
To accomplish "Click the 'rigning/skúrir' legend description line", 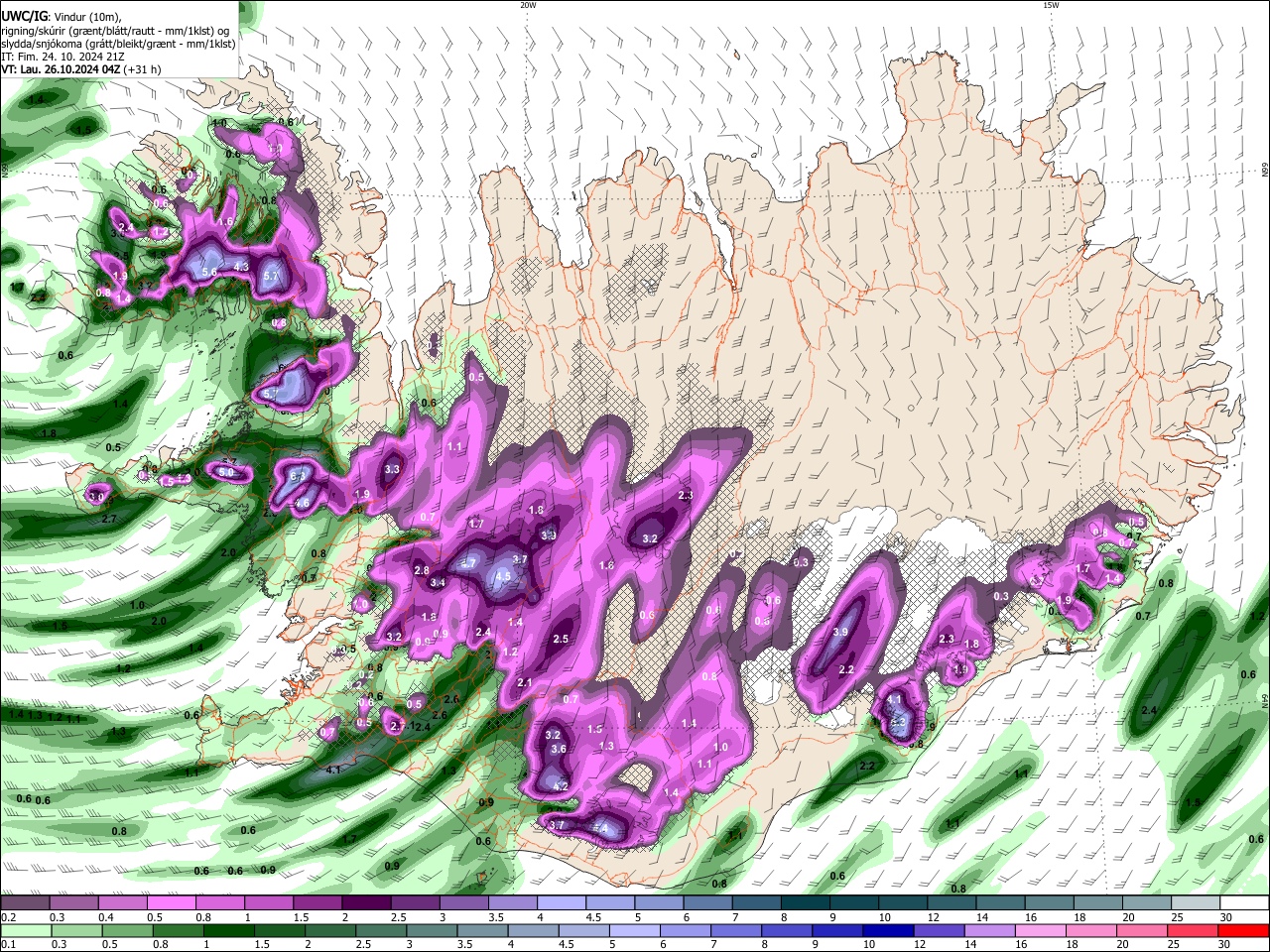I will 115,31.
